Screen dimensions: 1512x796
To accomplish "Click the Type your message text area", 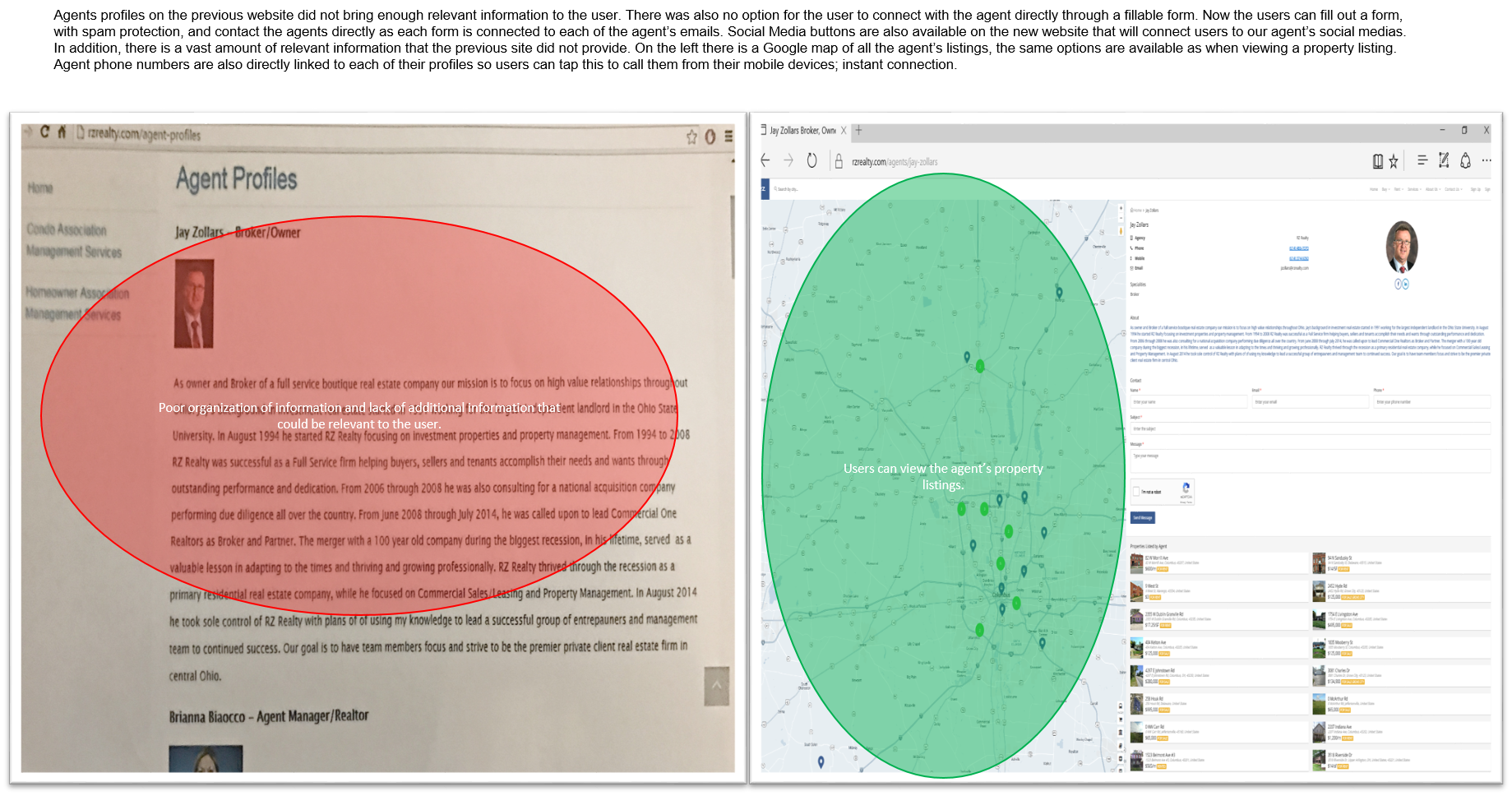I will point(1310,460).
